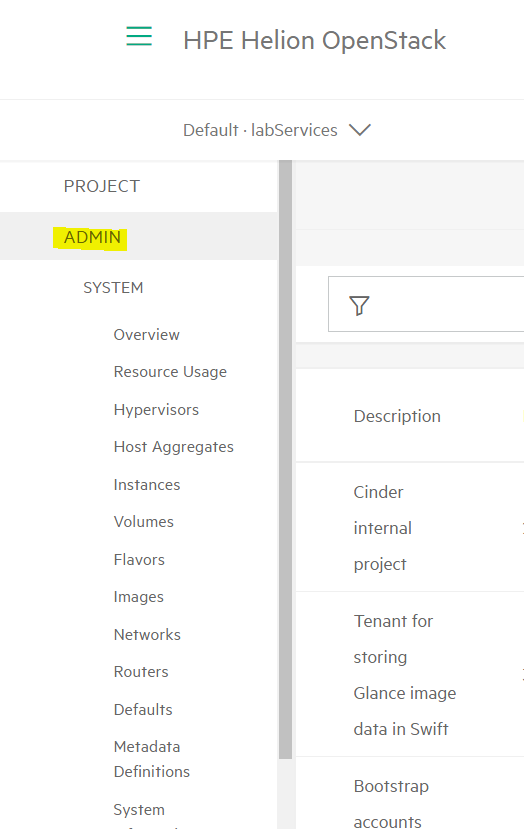The image size is (524, 829).
Task: Open the Volumes admin page
Action: [x=143, y=522]
